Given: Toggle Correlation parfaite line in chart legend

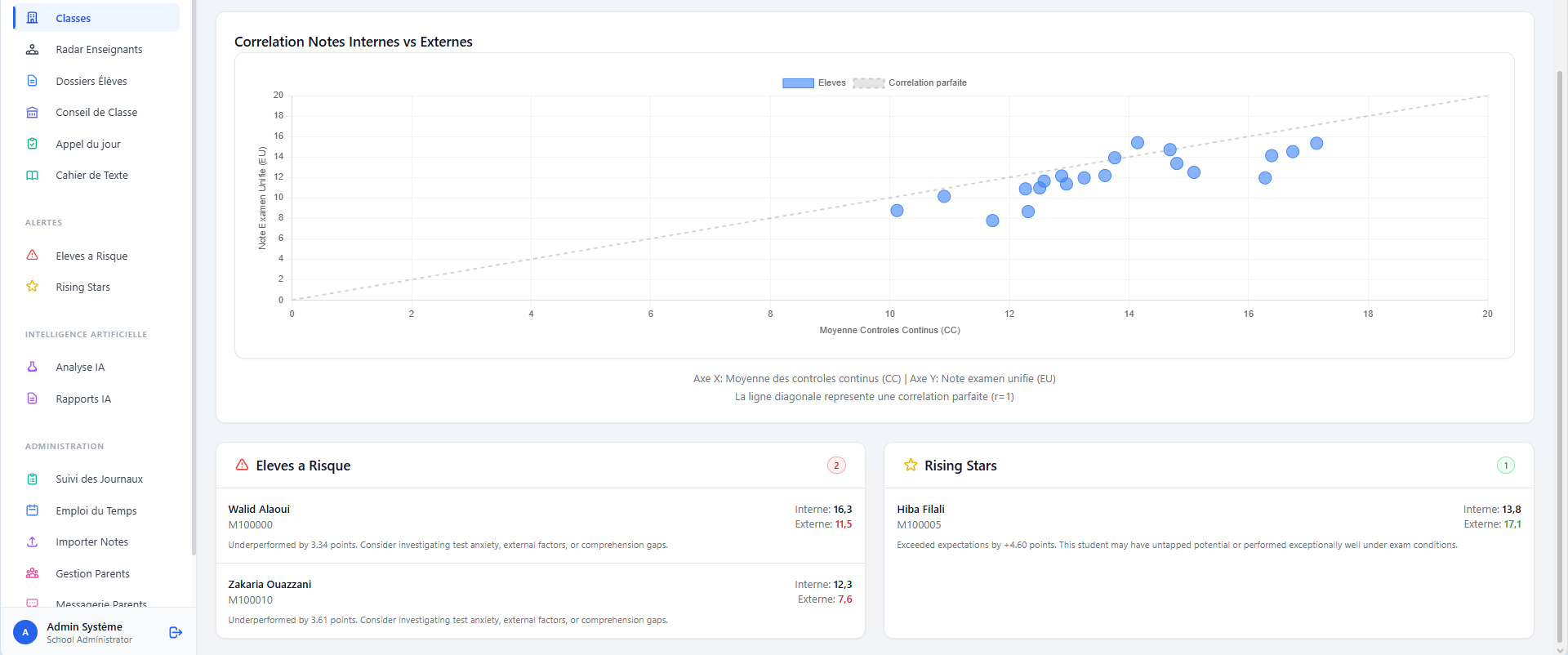Looking at the screenshot, I should pyautogui.click(x=910, y=83).
